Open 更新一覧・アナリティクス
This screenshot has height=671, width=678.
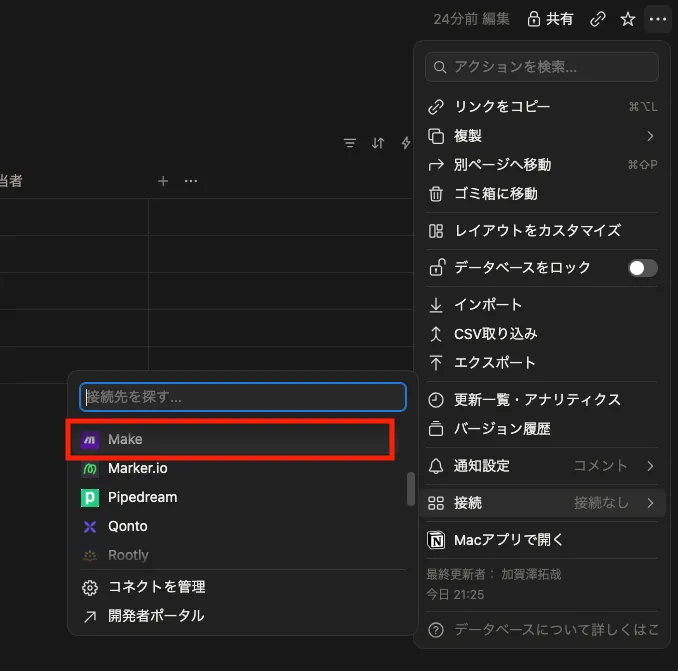click(542, 400)
